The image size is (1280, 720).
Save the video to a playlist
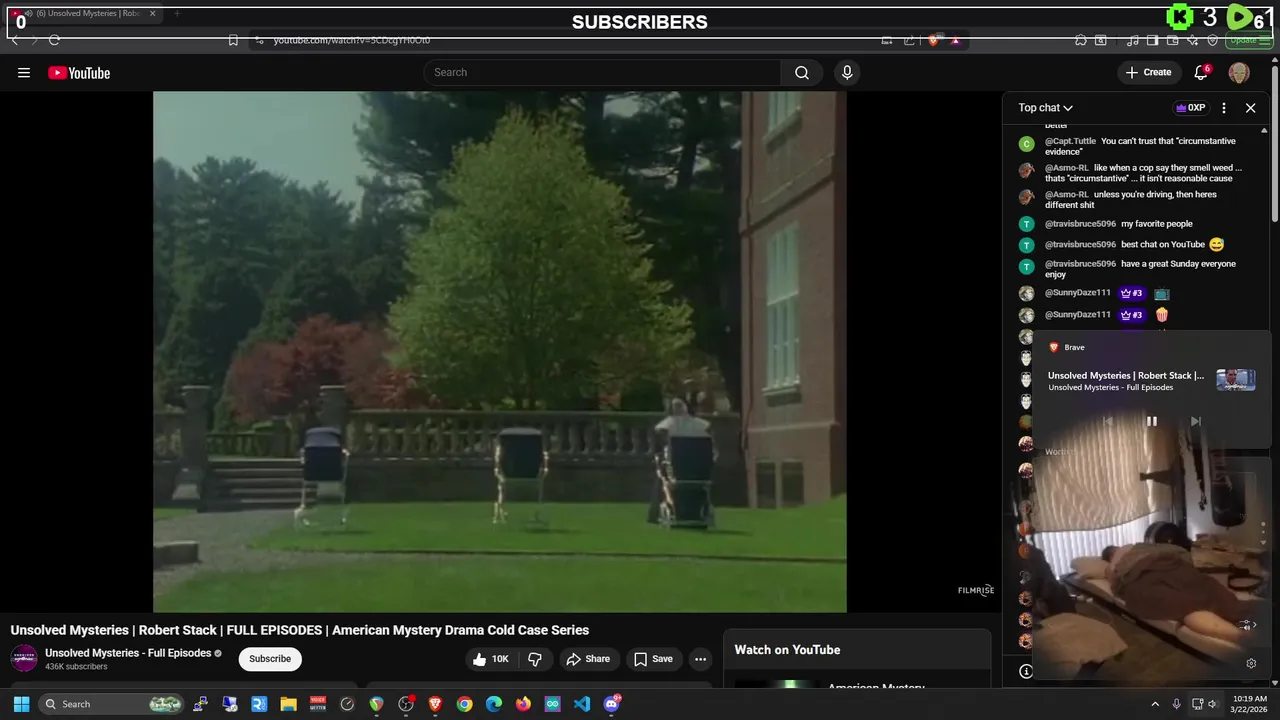653,659
